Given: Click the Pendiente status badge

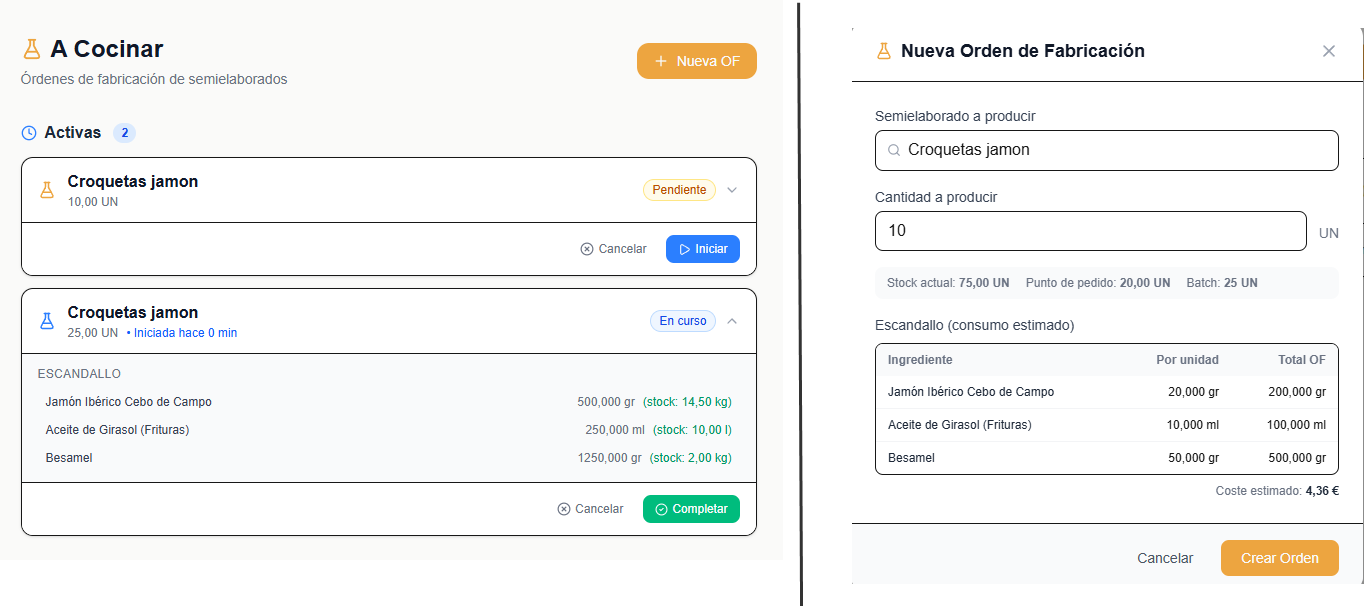Looking at the screenshot, I should pyautogui.click(x=679, y=190).
